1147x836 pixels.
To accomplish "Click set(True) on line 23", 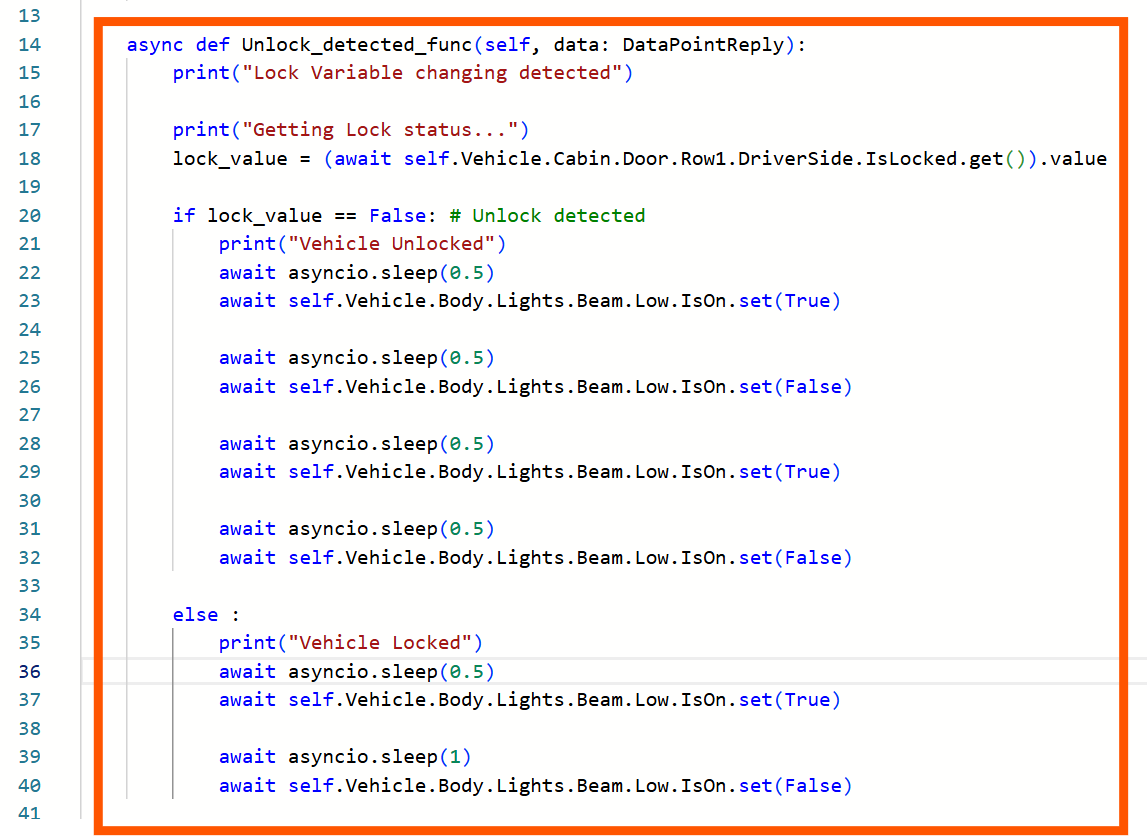I will point(789,301).
